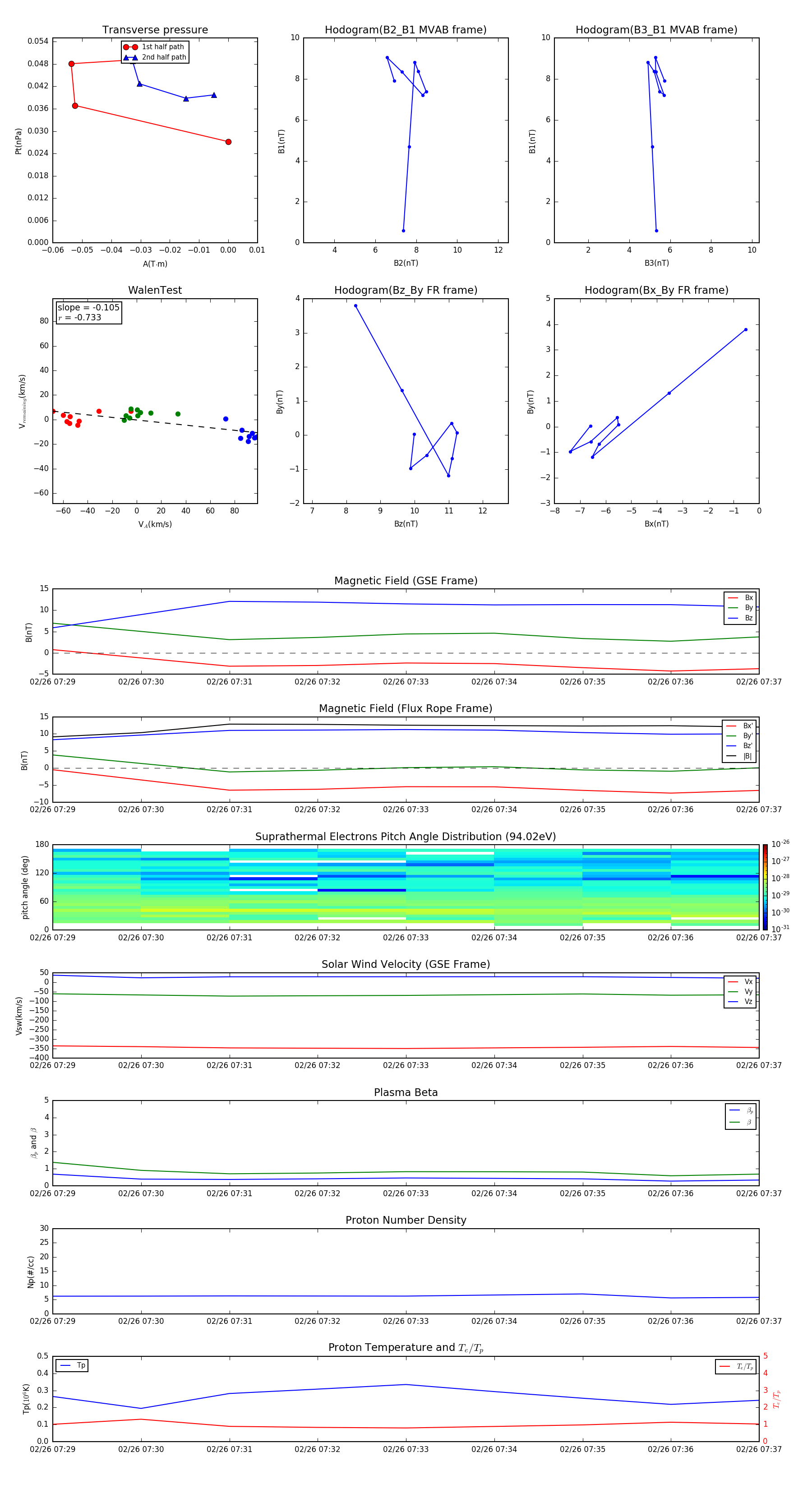Click the 'Solar Wind Velocity (GSE Frame)' title
The height and width of the screenshot is (1489, 812).
(x=406, y=964)
